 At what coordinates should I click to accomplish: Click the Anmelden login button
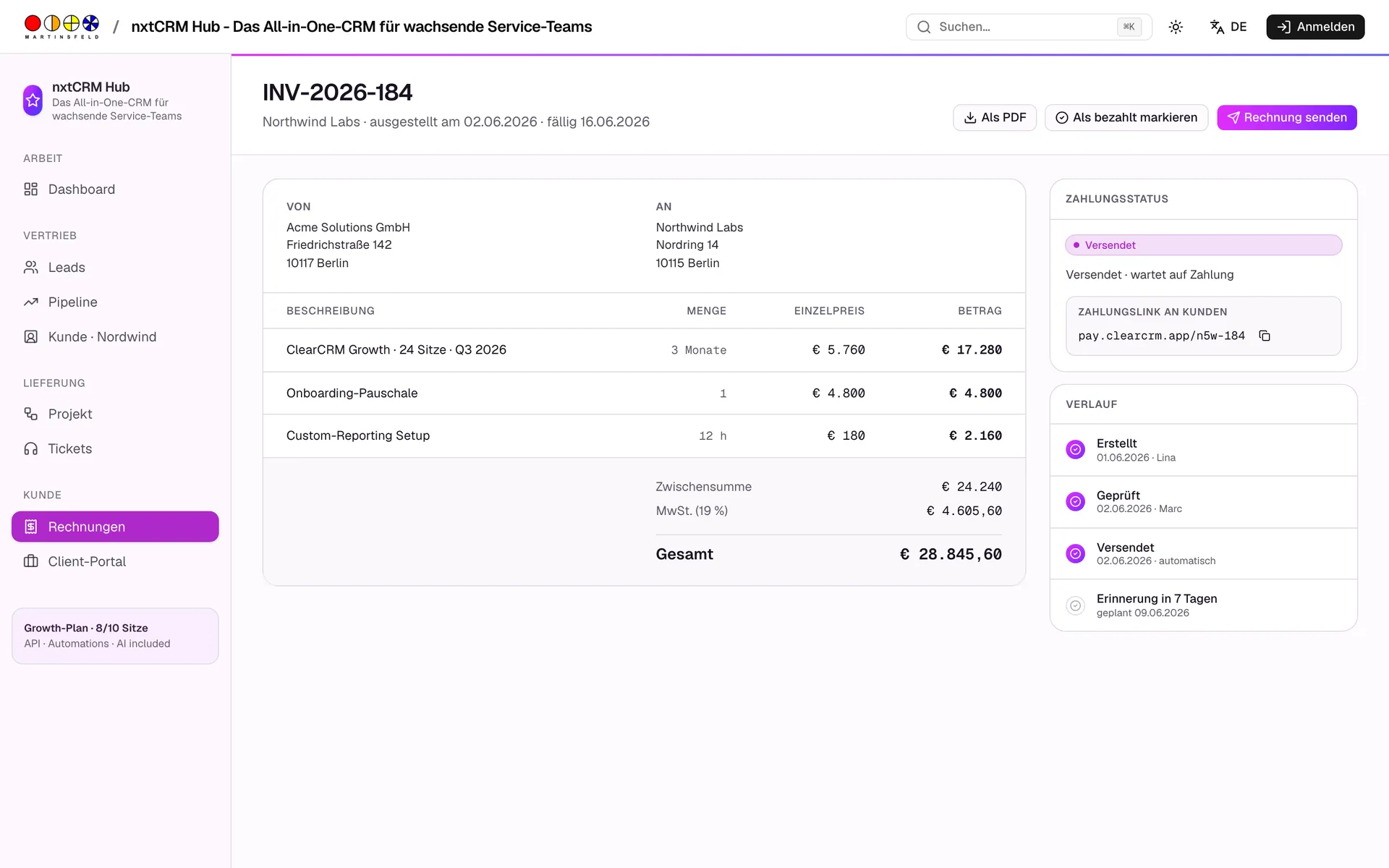tap(1315, 27)
